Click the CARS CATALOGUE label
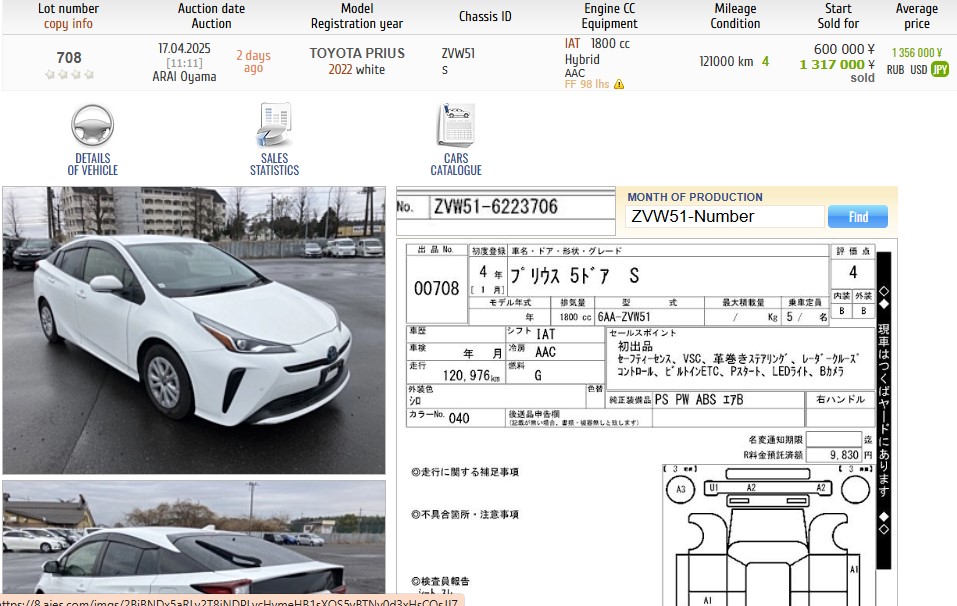Screen dimensions: 957x606 456,164
